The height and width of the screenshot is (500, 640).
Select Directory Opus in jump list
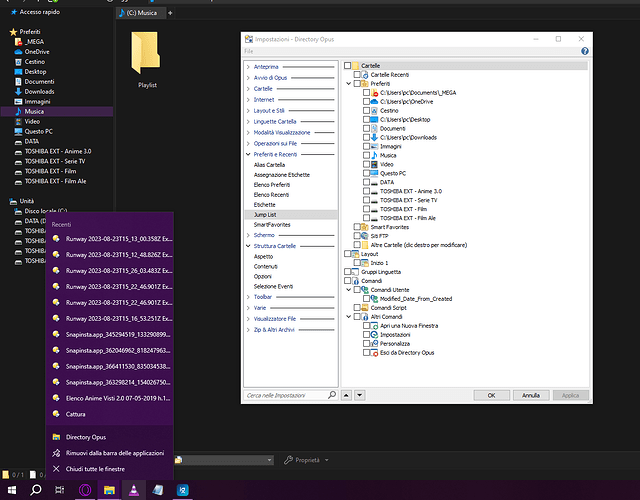109,437
